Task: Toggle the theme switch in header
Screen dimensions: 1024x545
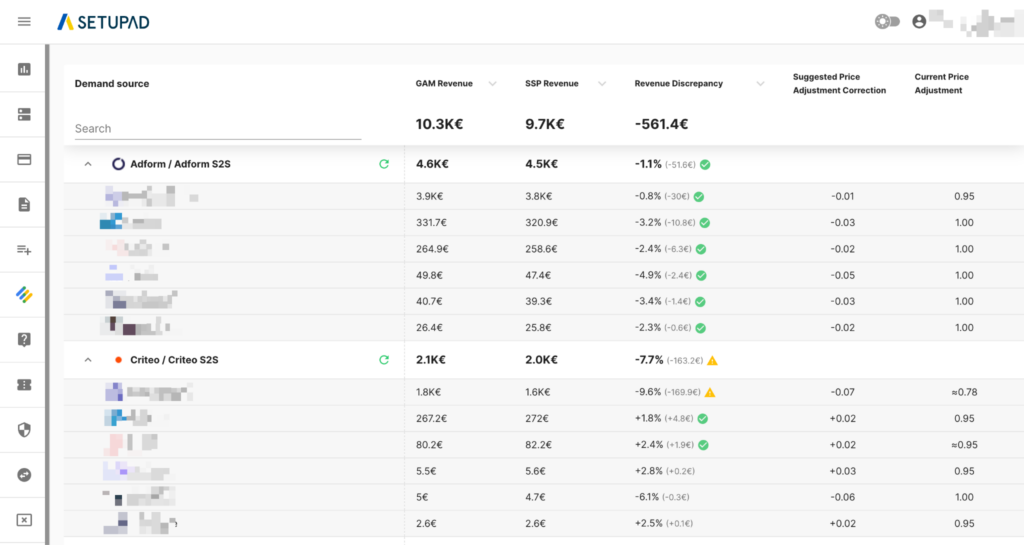Action: coord(887,22)
